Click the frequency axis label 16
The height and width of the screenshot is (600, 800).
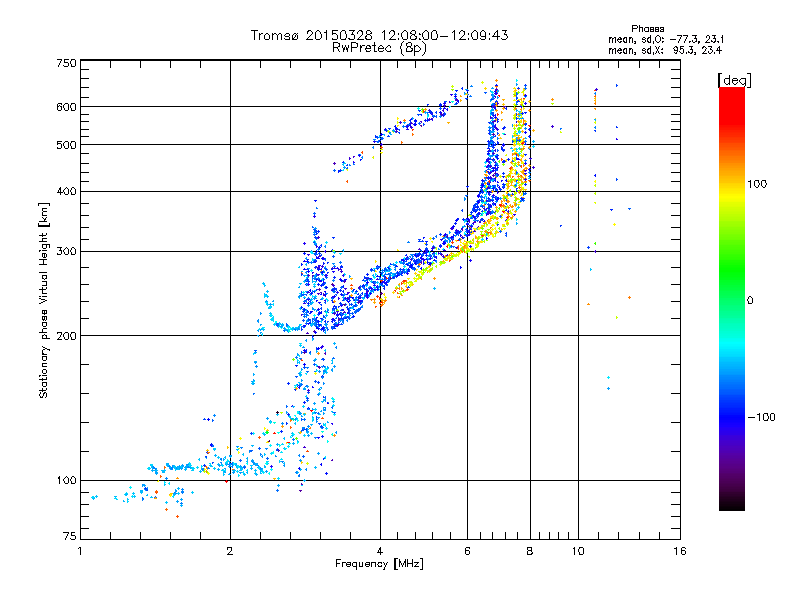pos(680,551)
